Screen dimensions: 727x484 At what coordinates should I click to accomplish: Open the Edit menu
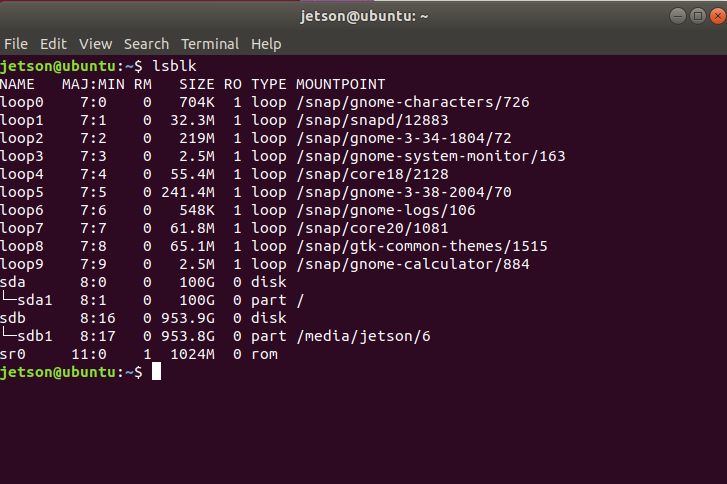coord(53,44)
